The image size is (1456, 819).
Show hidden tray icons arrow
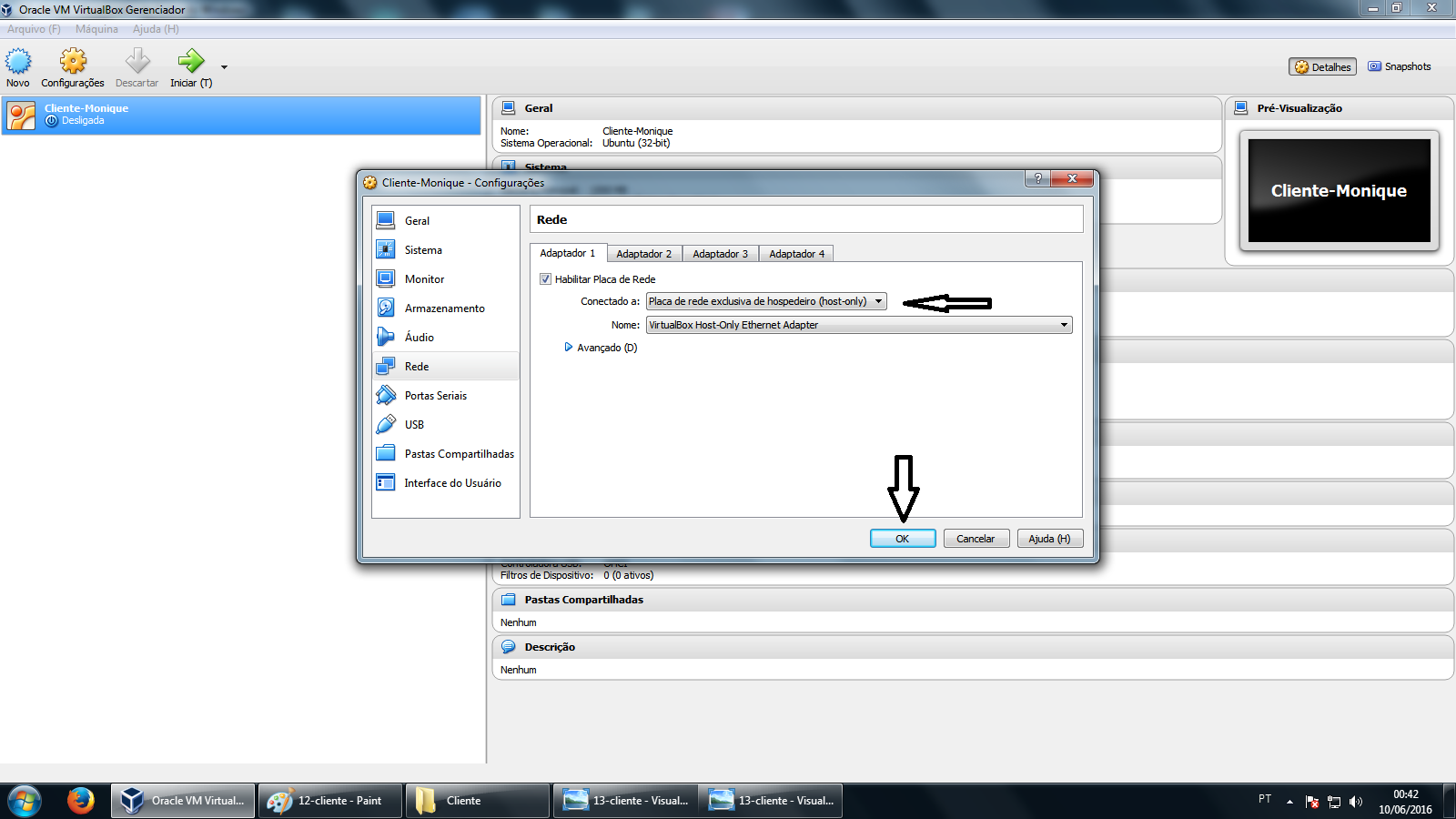[1289, 802]
